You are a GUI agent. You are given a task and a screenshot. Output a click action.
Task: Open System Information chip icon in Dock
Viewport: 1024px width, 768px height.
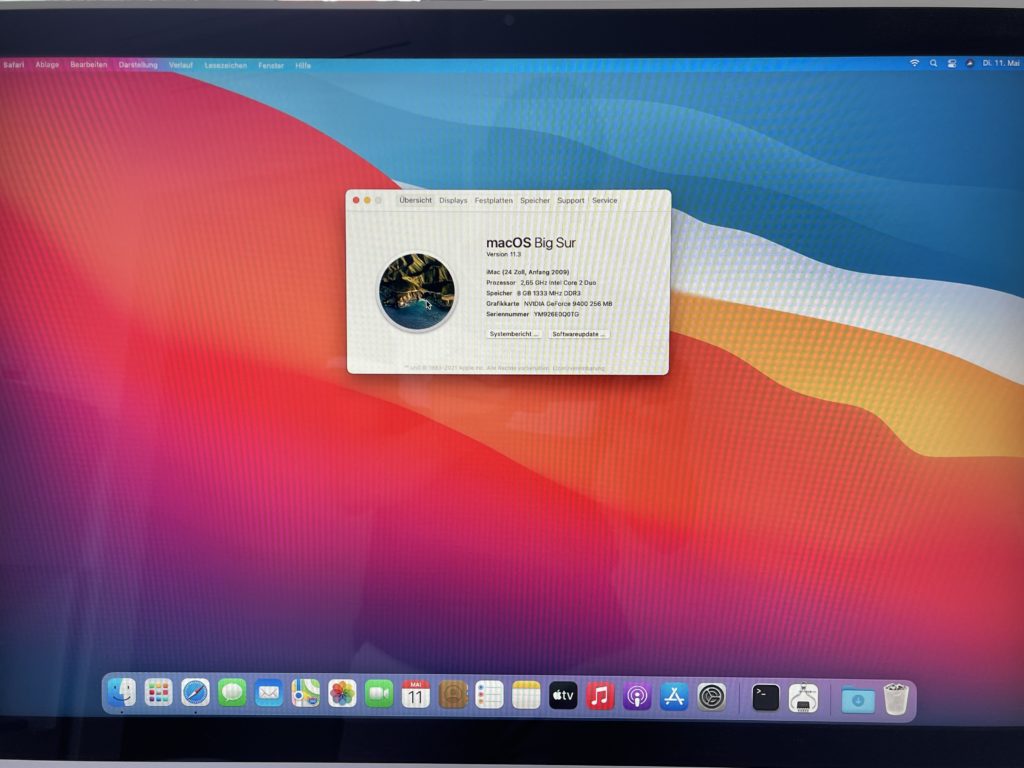[803, 699]
